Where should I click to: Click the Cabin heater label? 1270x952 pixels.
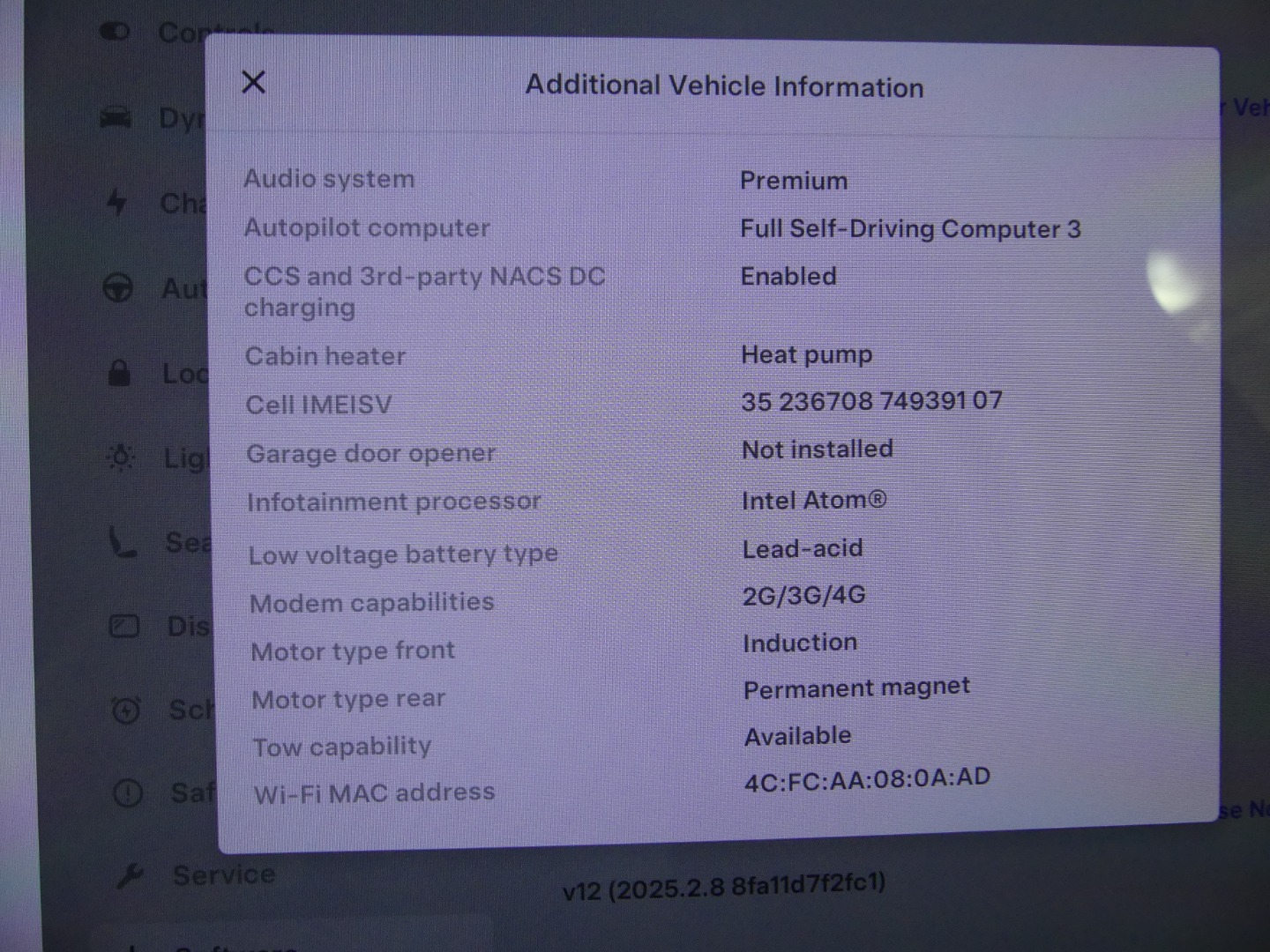325,356
